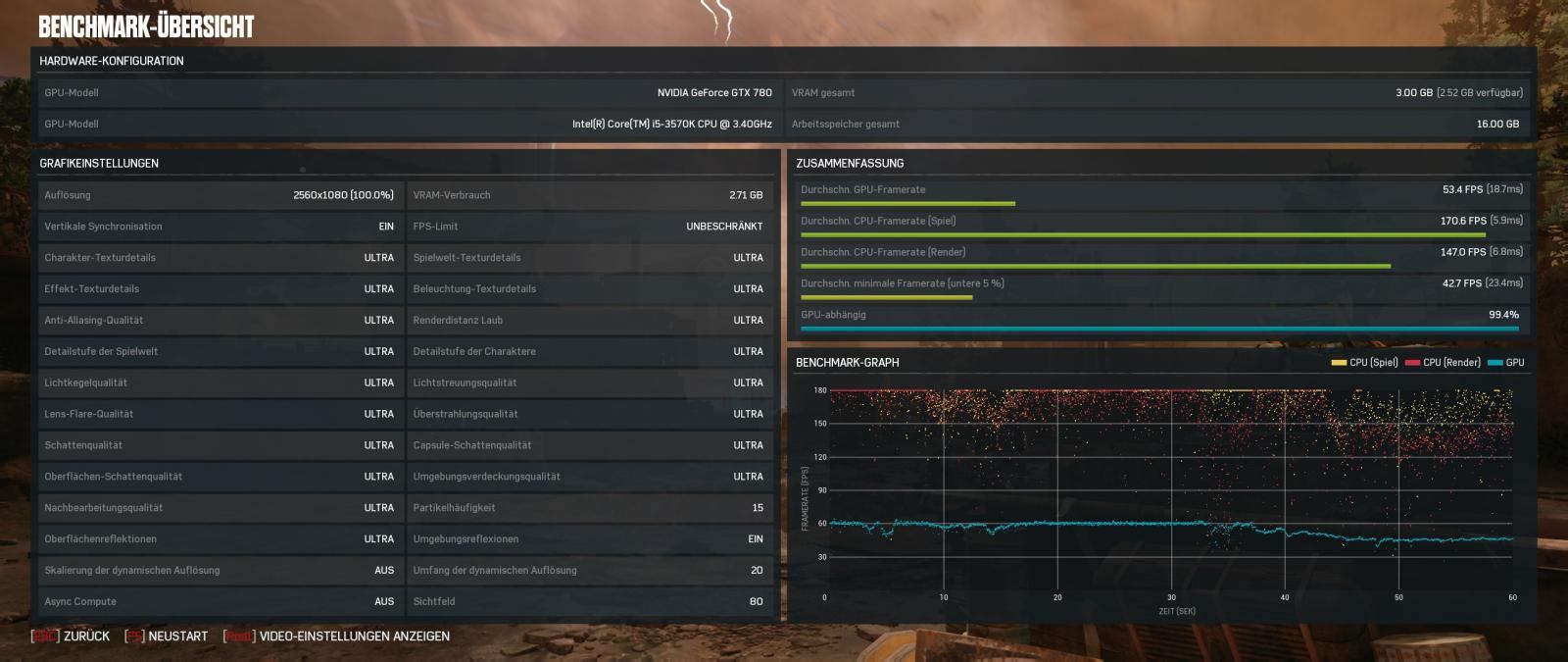Screen dimensions: 1568x662
Task: Select the Nachbearbeitungsqualität row
Action: [x=220, y=509]
